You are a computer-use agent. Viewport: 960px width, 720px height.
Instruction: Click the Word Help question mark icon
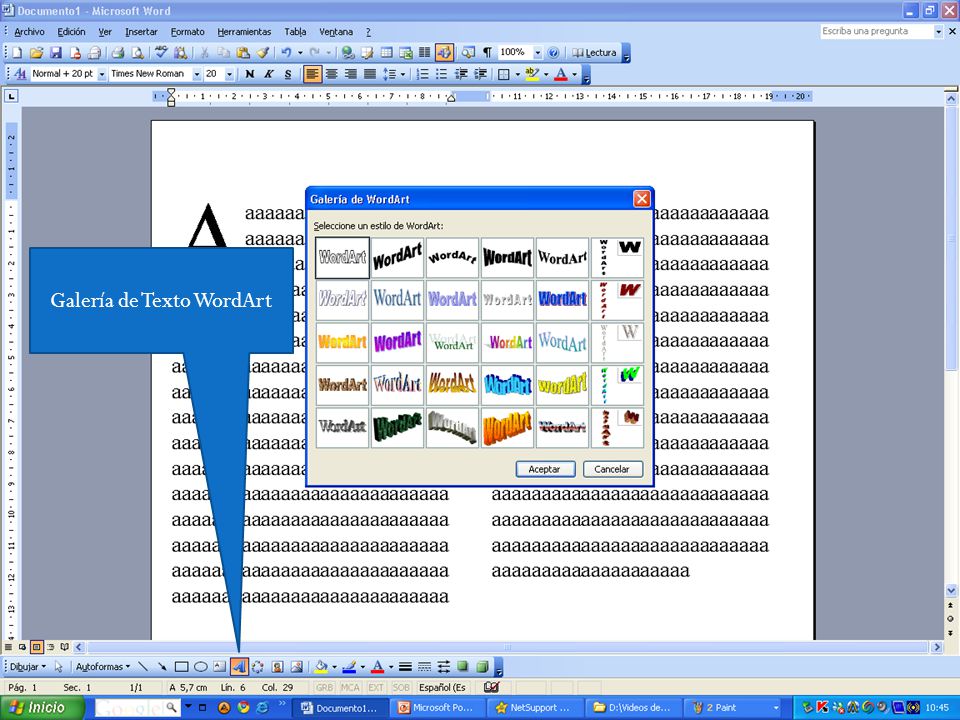coord(553,53)
